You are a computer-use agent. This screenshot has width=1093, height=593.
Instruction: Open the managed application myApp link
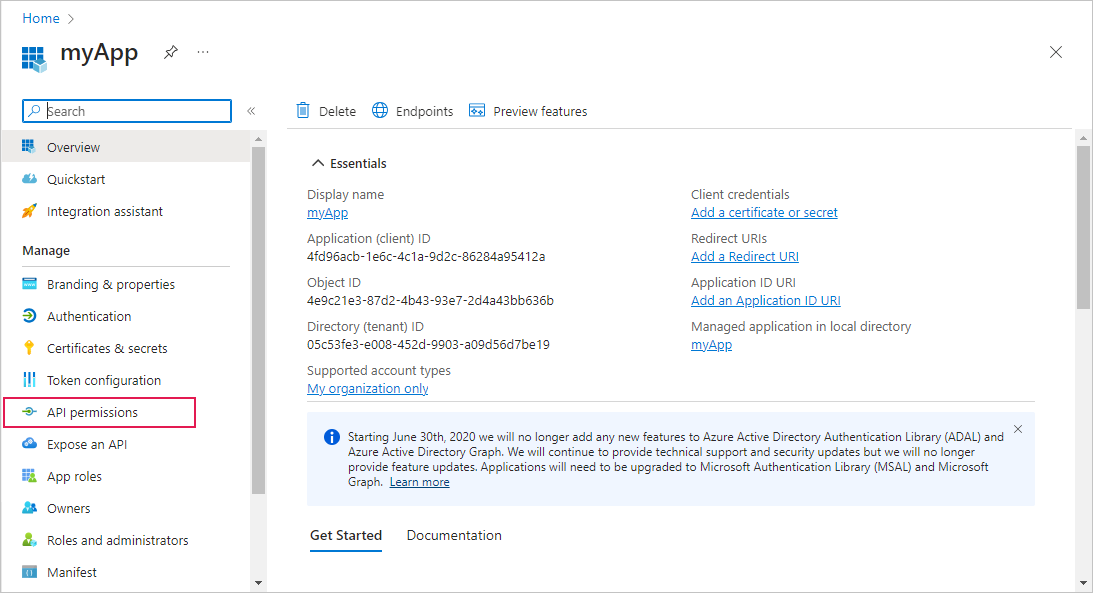(x=711, y=344)
